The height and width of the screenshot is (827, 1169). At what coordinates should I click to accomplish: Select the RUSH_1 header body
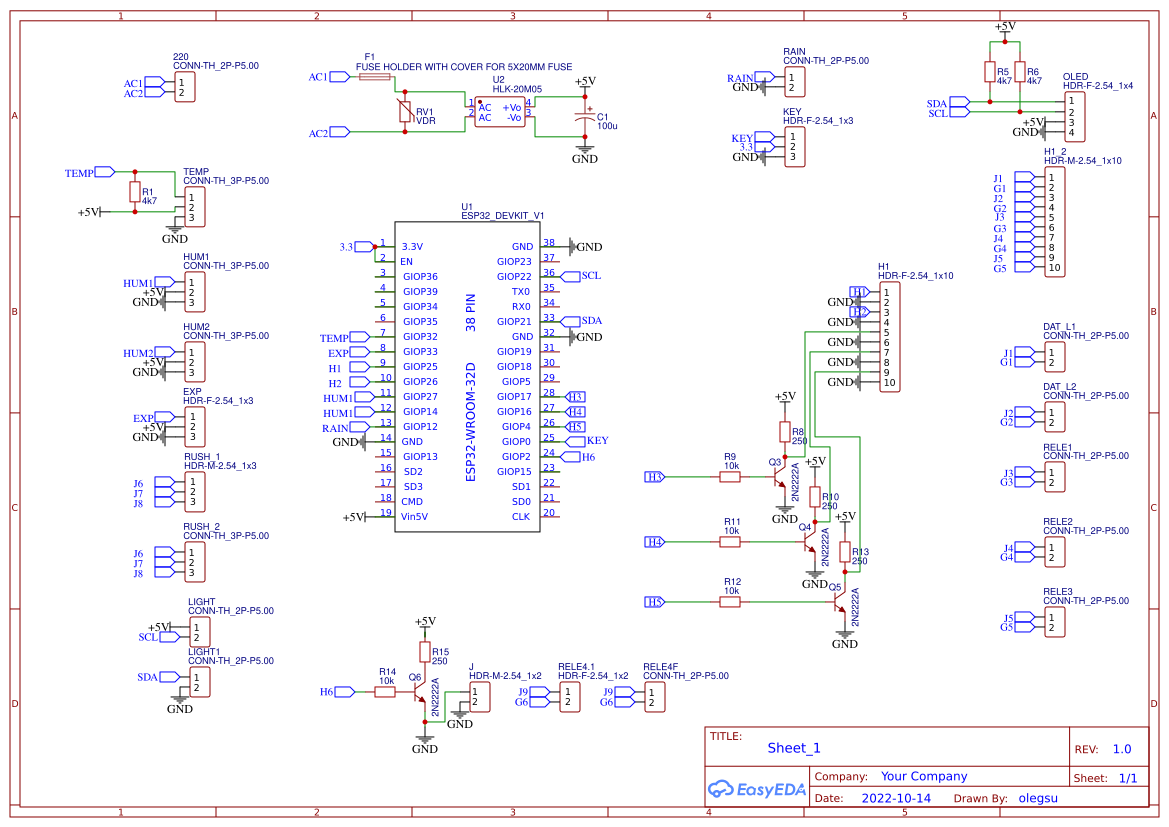195,492
